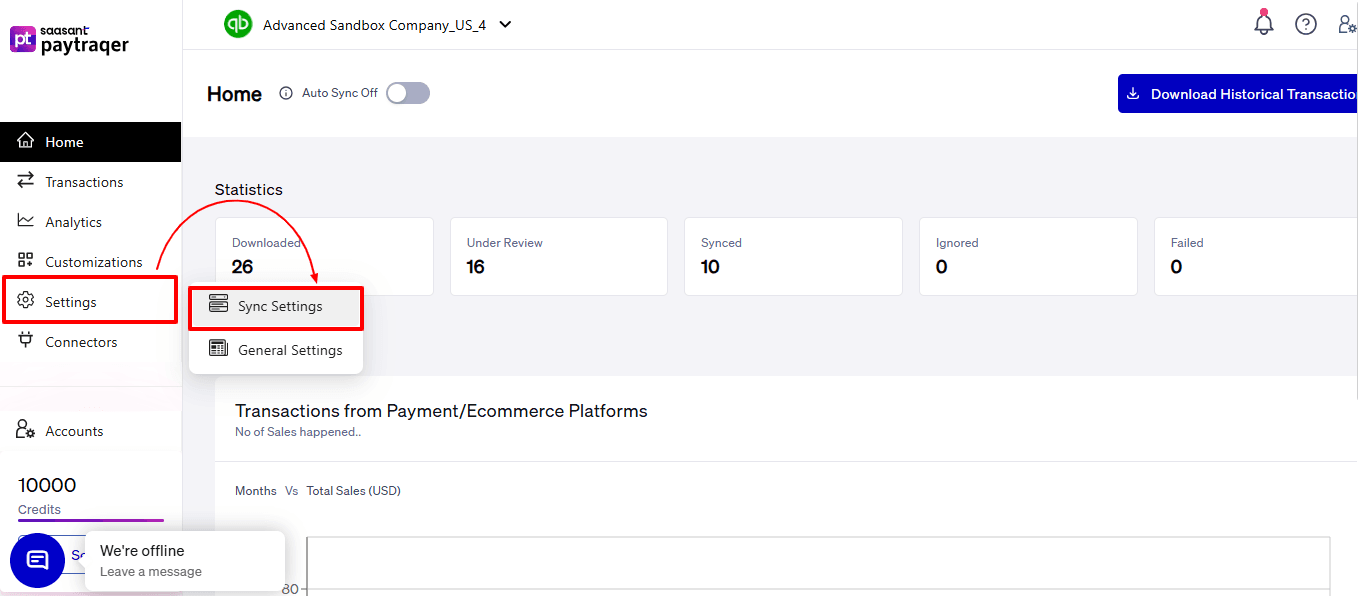The width and height of the screenshot is (1358, 596).
Task: Select the Under Review statistics card
Action: pos(558,256)
